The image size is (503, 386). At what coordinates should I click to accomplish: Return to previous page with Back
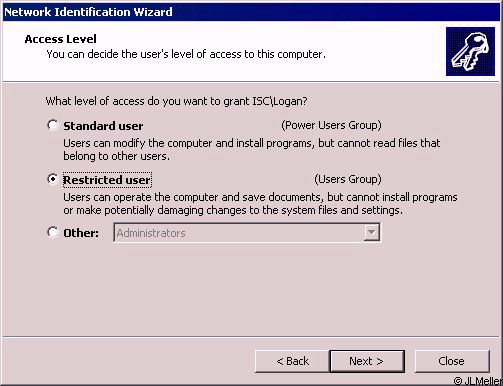pos(292,361)
